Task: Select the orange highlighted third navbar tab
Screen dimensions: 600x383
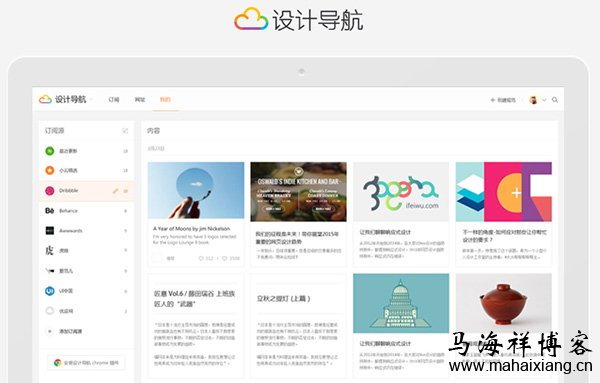Action: pos(165,99)
